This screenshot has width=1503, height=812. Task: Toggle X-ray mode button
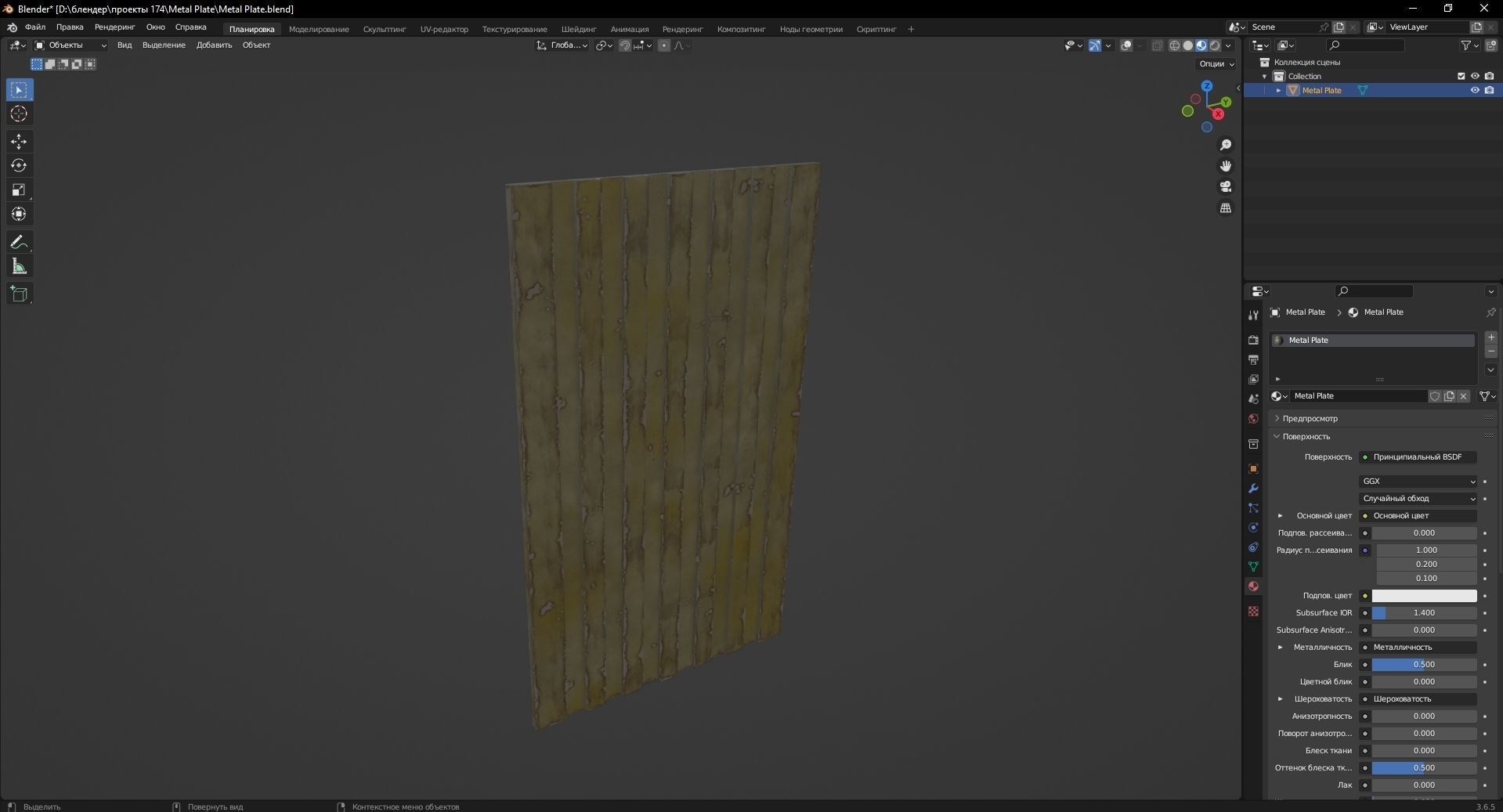click(x=1158, y=45)
